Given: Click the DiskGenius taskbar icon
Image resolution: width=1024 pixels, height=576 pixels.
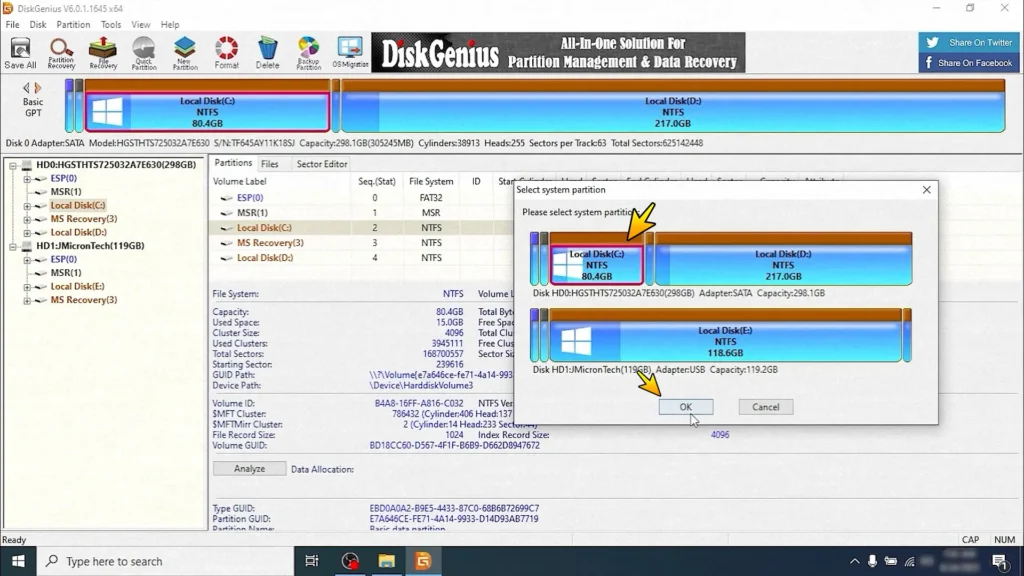Looking at the screenshot, I should tap(423, 561).
